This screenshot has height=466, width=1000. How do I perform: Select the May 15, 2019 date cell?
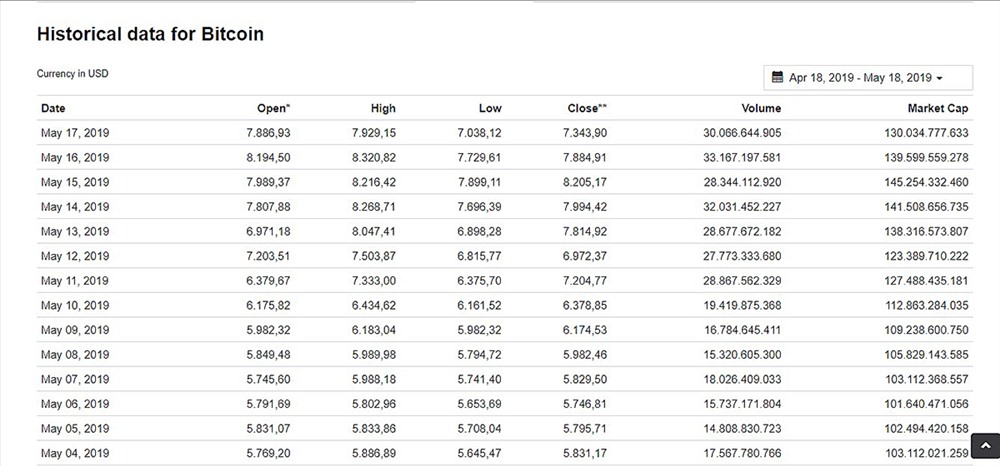[75, 182]
